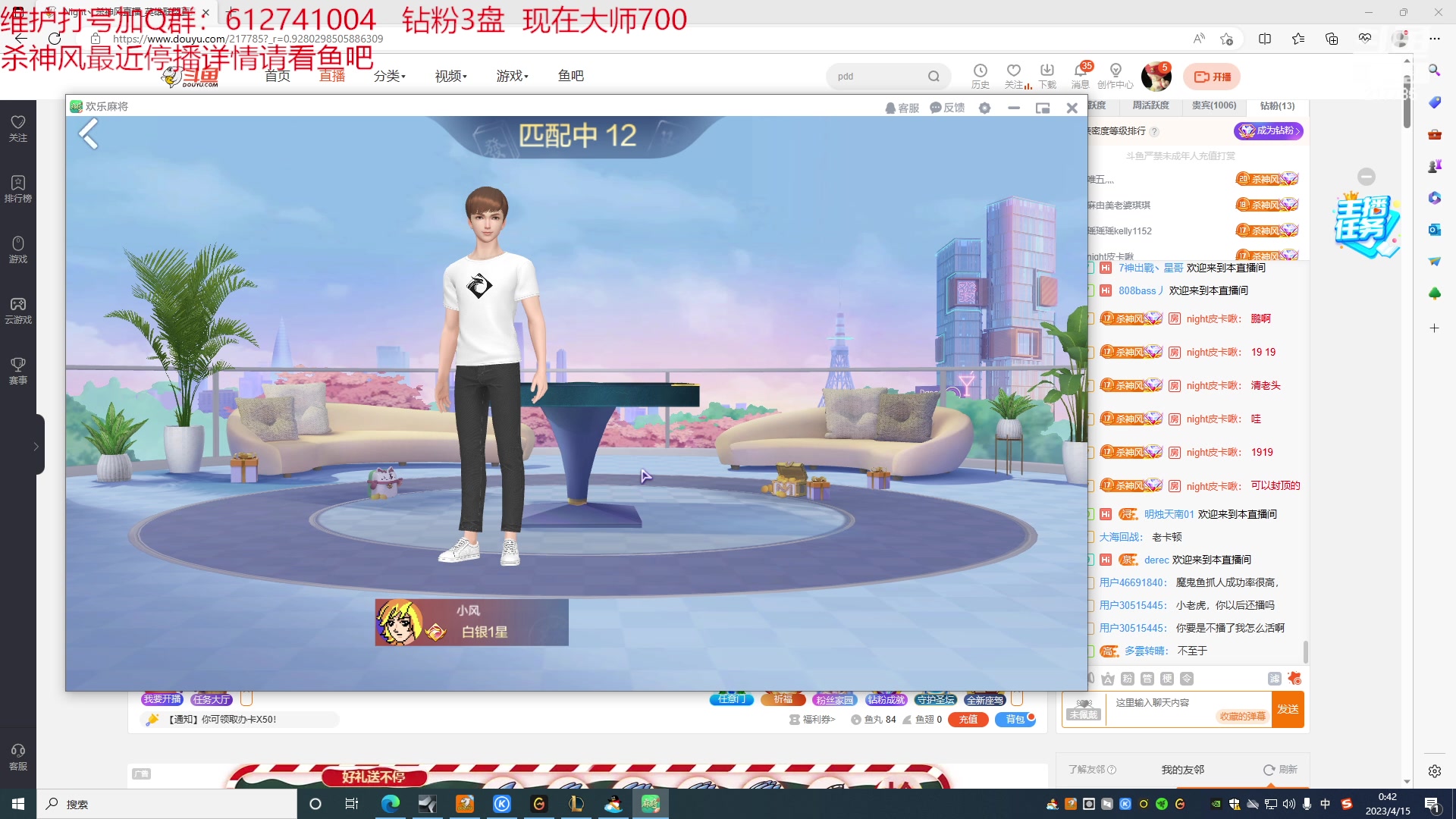The width and height of the screenshot is (1456, 819).
Task: Click the search magnifier beside the pdd field
Action: pyautogui.click(x=934, y=76)
